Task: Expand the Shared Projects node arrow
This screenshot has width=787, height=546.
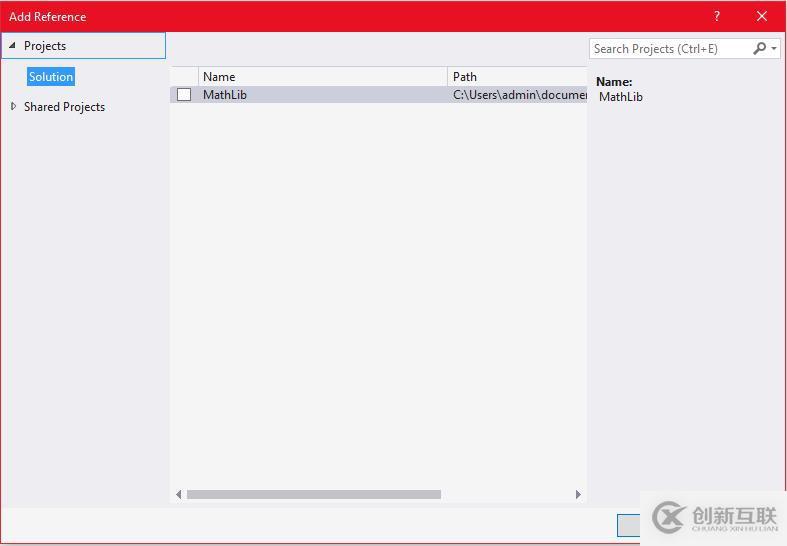Action: coord(14,106)
